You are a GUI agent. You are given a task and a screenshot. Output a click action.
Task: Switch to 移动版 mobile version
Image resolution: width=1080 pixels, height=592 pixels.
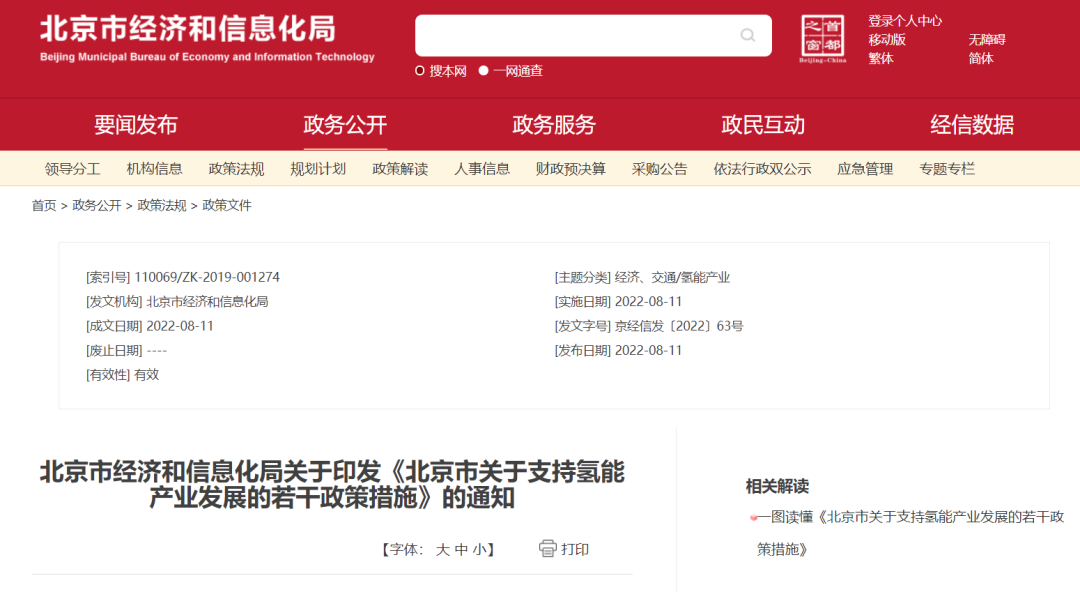pos(887,39)
